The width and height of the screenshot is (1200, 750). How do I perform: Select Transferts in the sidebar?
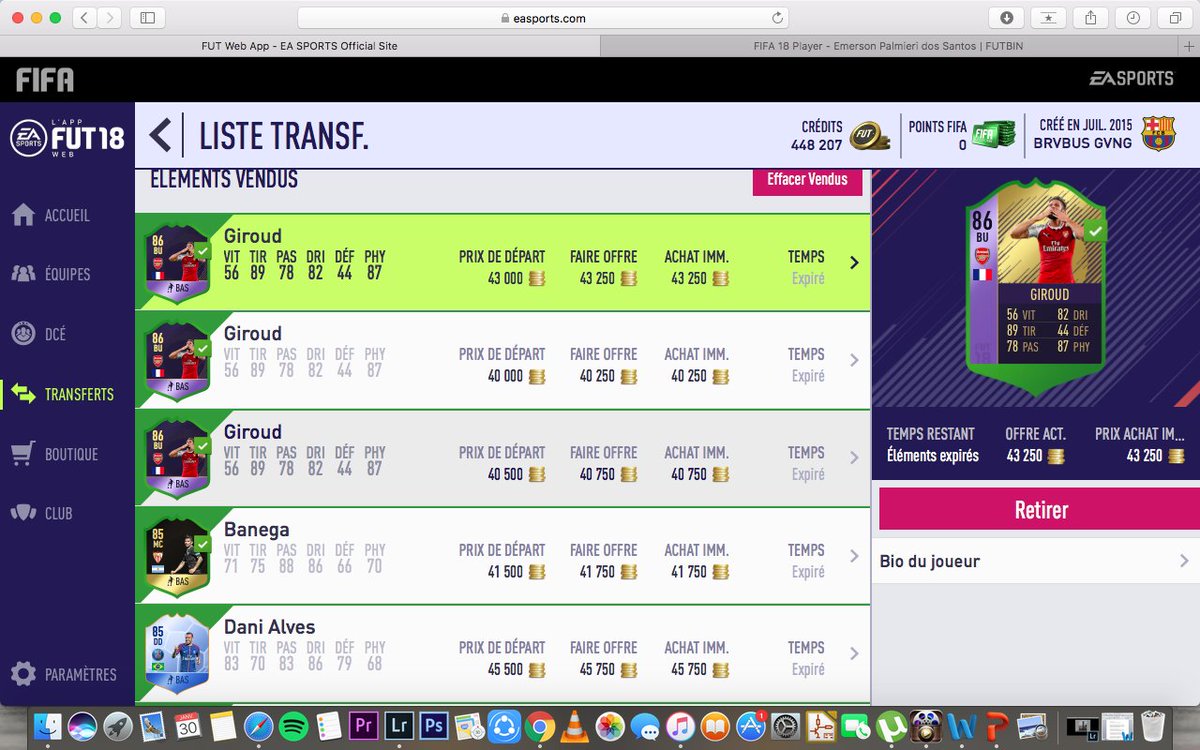pos(62,394)
